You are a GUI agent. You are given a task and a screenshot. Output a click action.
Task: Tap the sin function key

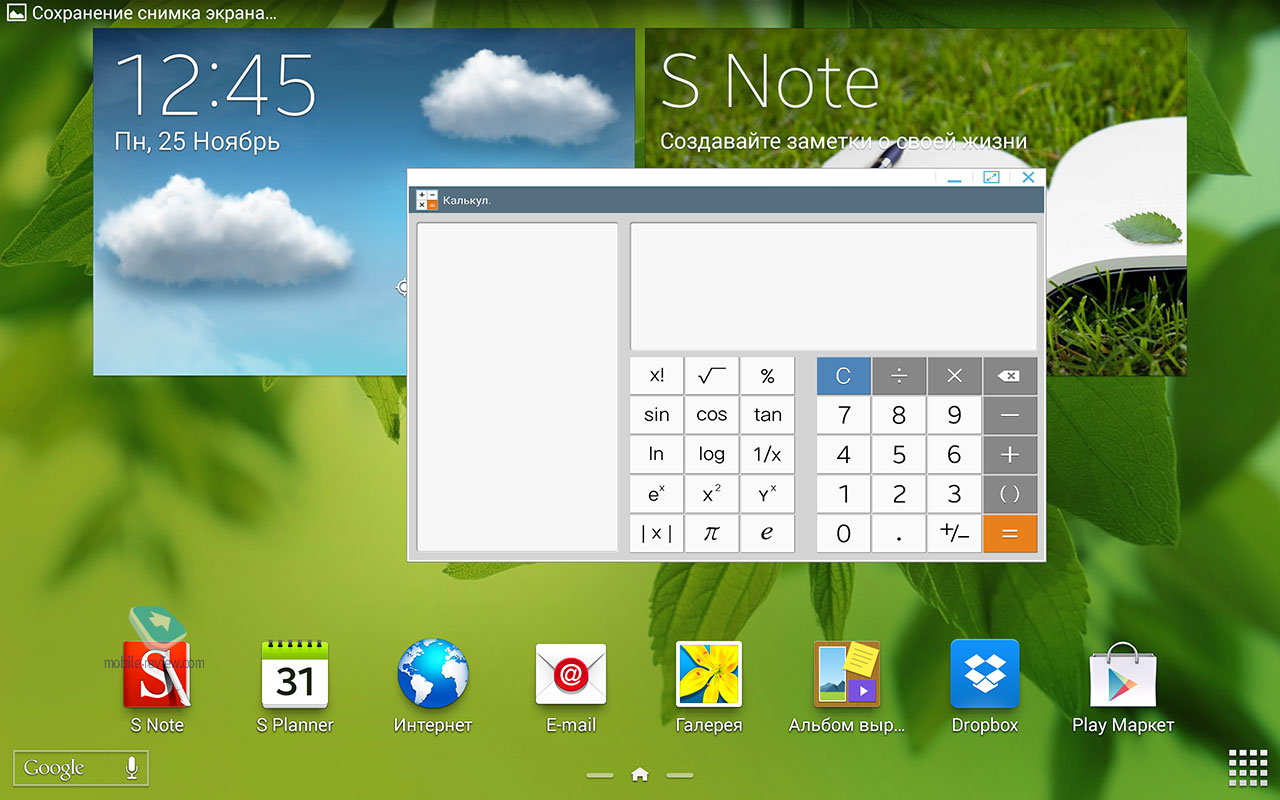click(x=657, y=415)
